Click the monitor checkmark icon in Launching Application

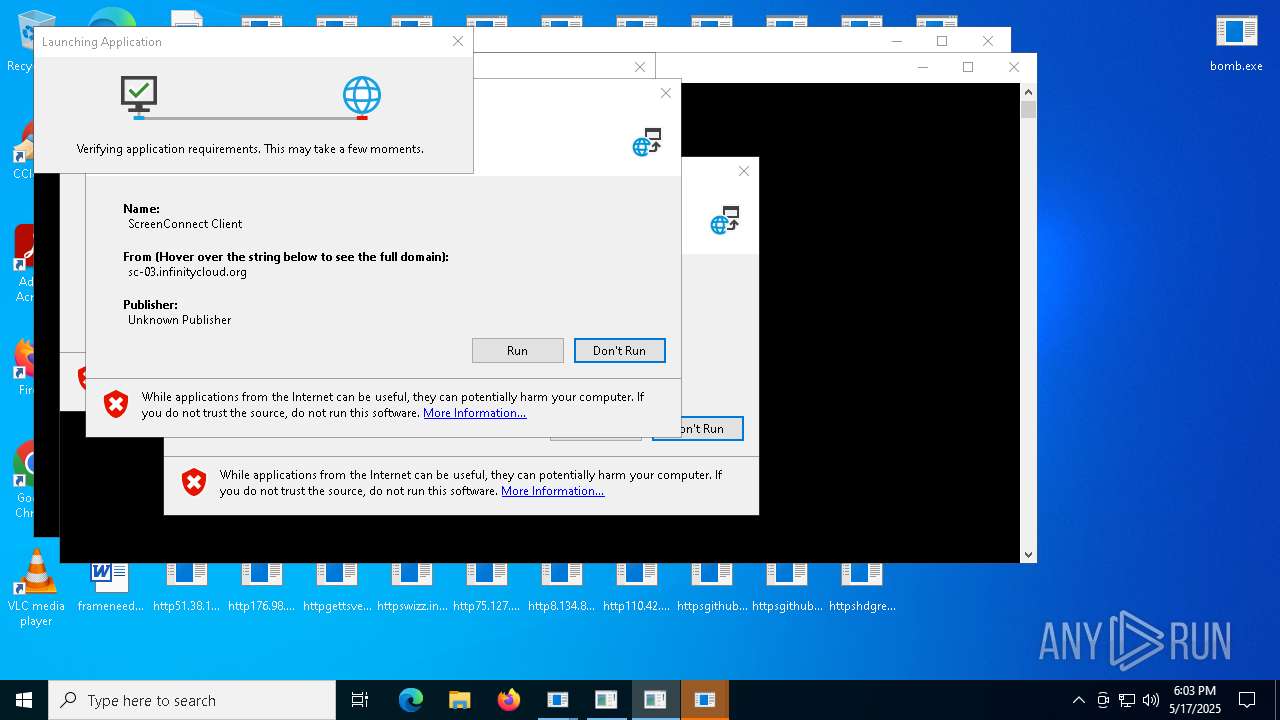click(139, 95)
